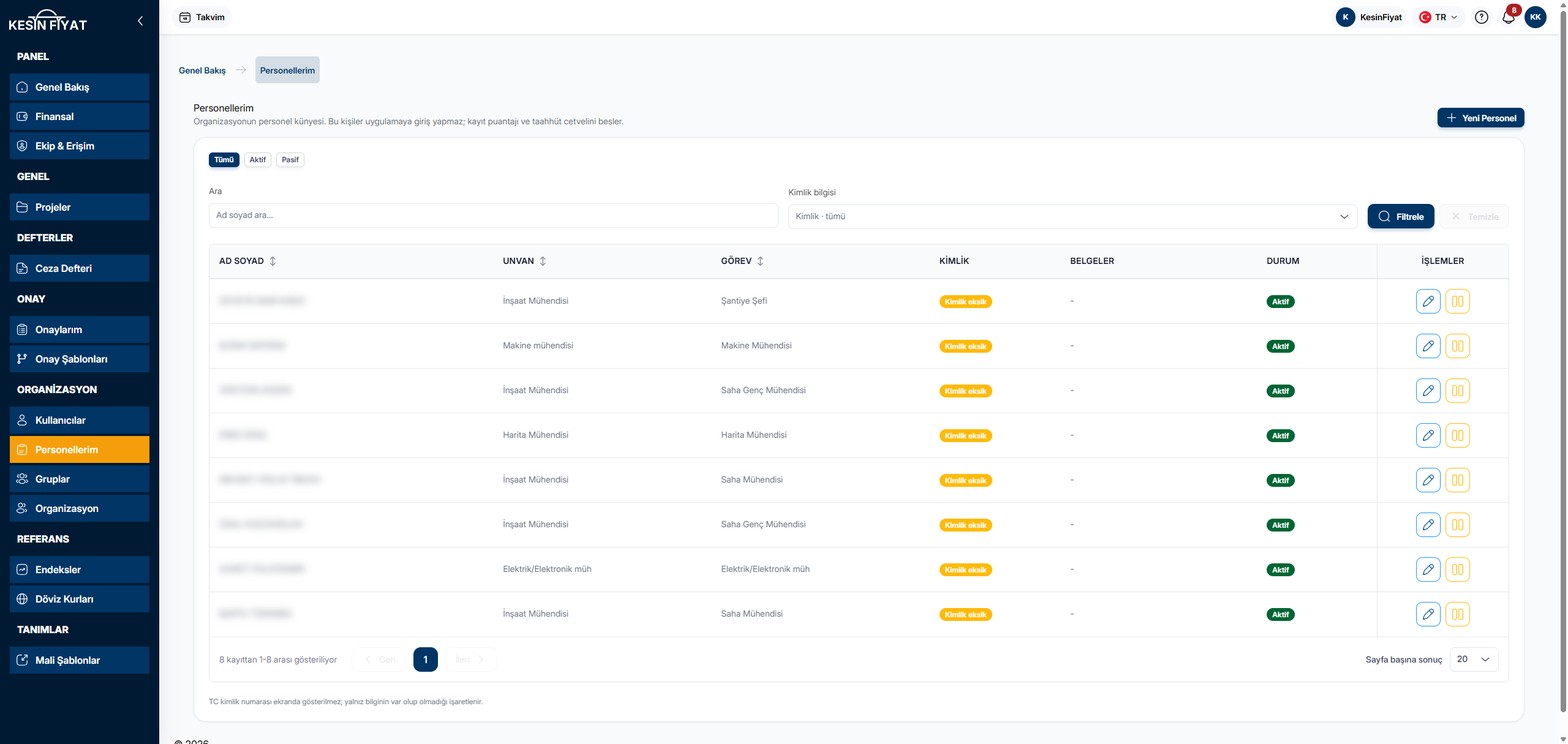The height and width of the screenshot is (744, 1568).
Task: Go to page 1 in pagination
Action: point(425,660)
